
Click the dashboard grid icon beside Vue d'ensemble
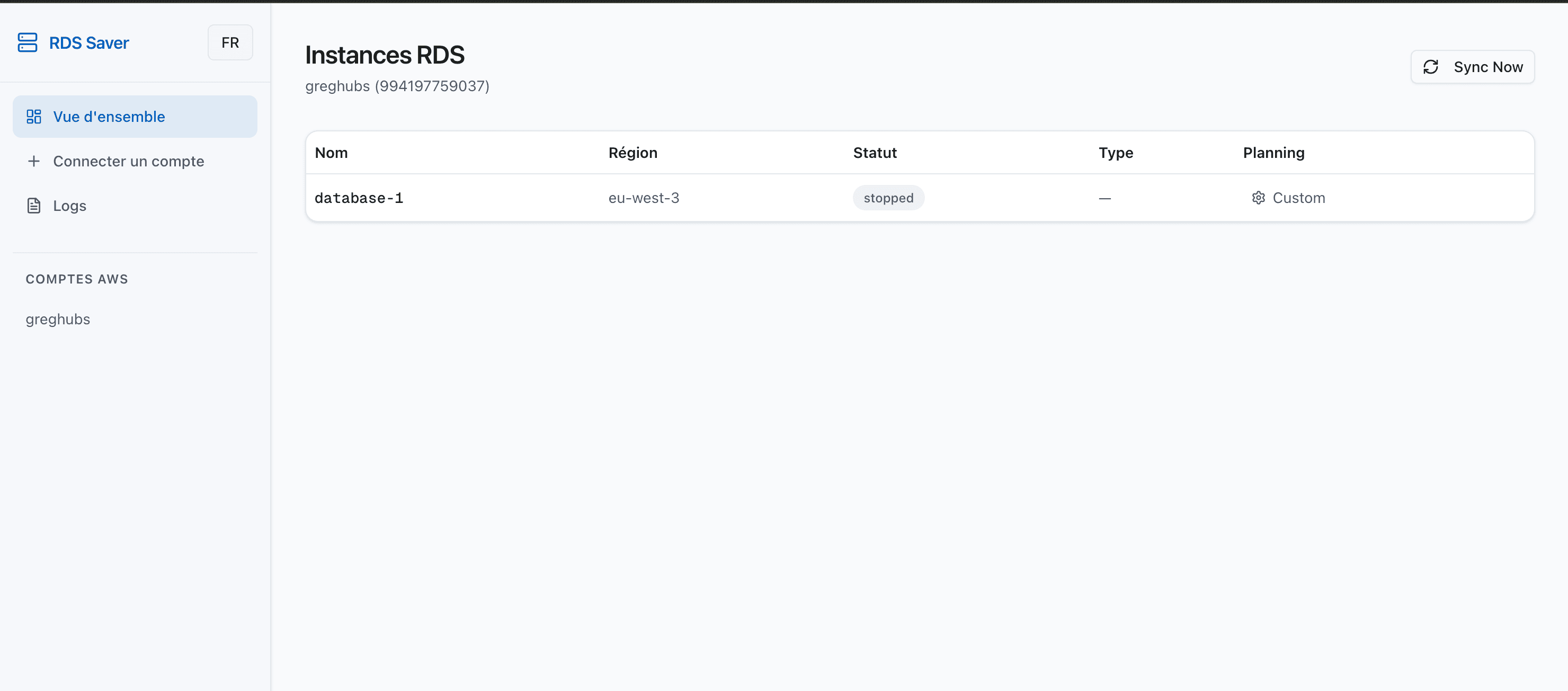tap(34, 116)
